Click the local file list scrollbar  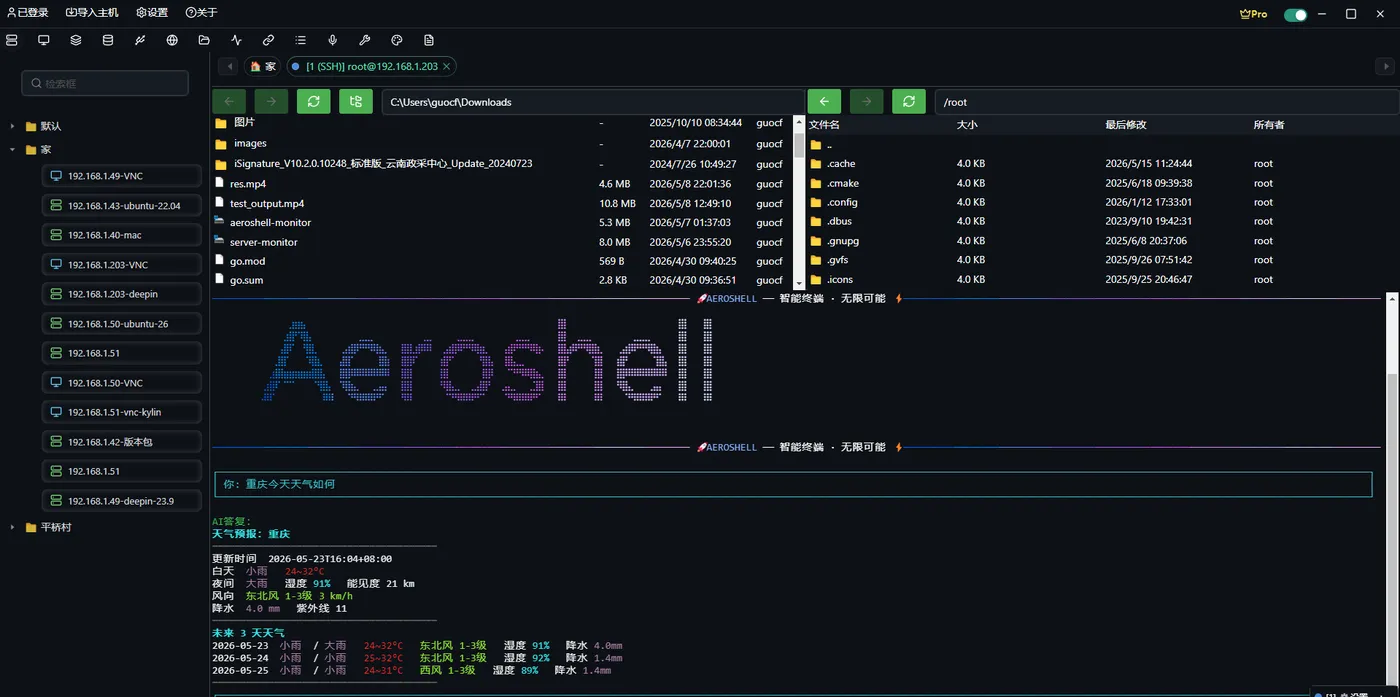pyautogui.click(x=799, y=145)
